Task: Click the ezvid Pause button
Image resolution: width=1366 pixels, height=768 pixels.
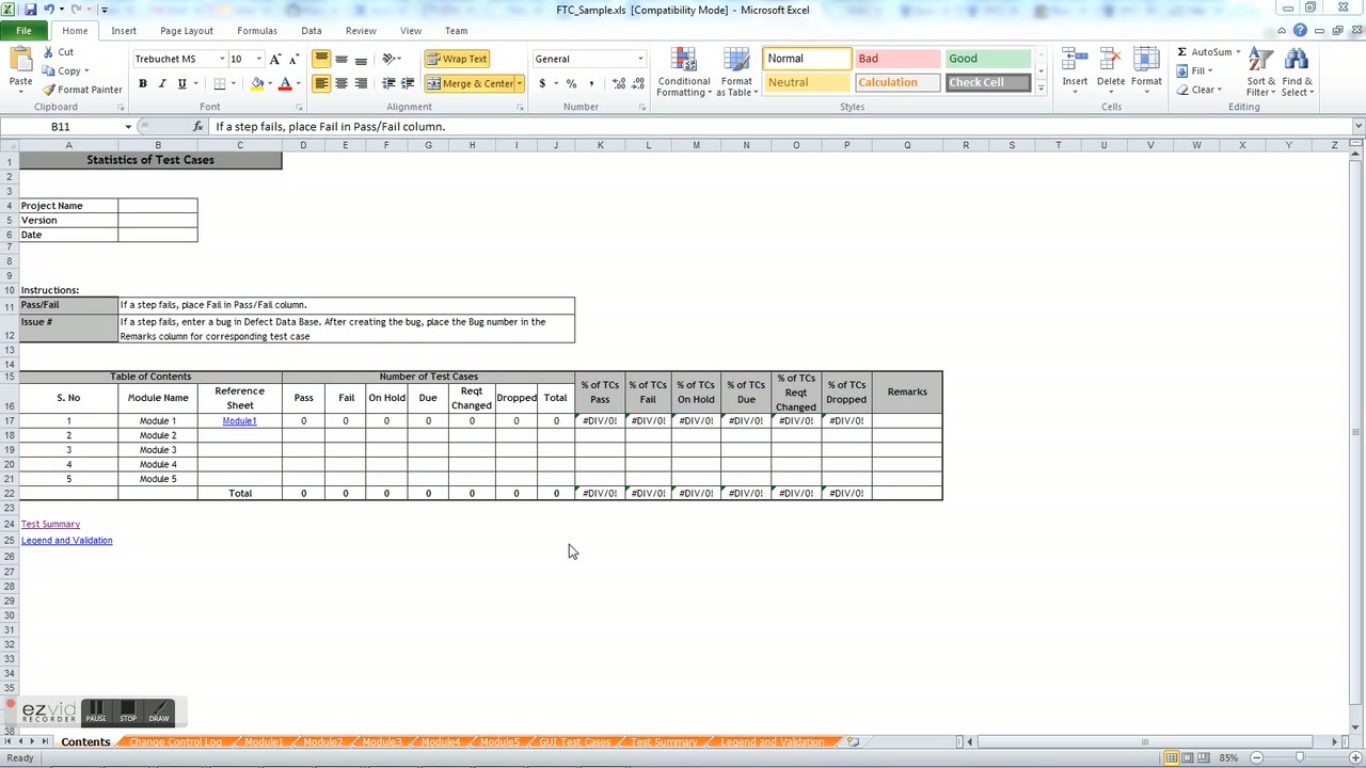Action: tap(96, 711)
